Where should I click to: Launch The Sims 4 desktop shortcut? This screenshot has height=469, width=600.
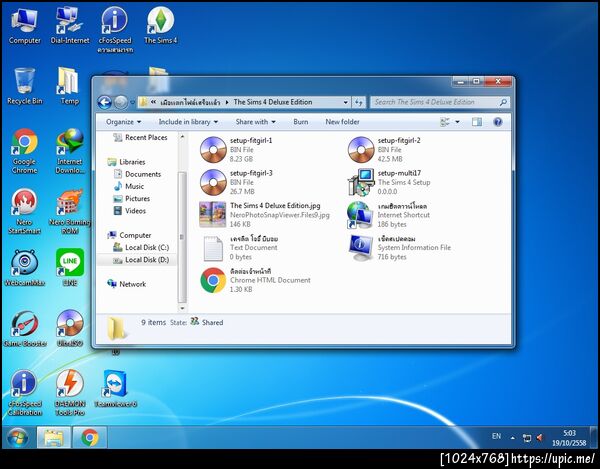[x=161, y=27]
